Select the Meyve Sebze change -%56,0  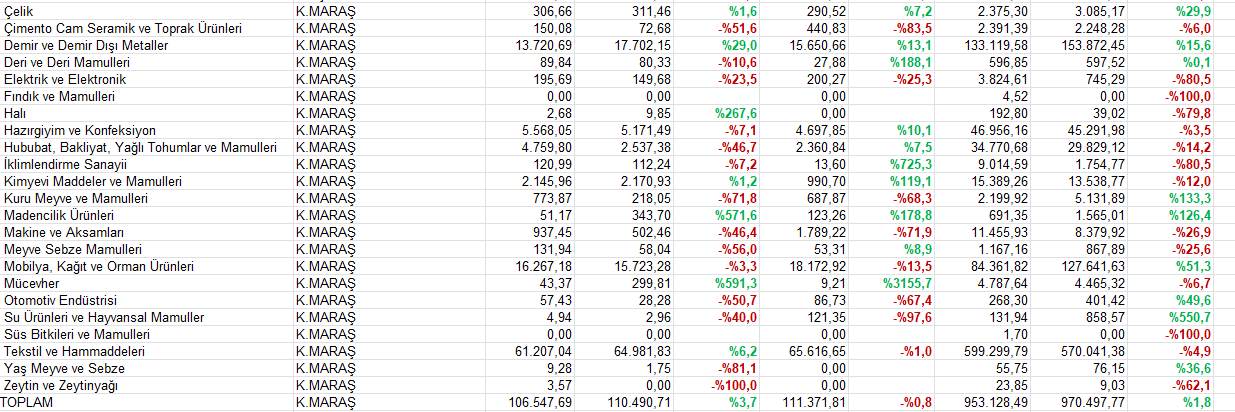pos(736,249)
